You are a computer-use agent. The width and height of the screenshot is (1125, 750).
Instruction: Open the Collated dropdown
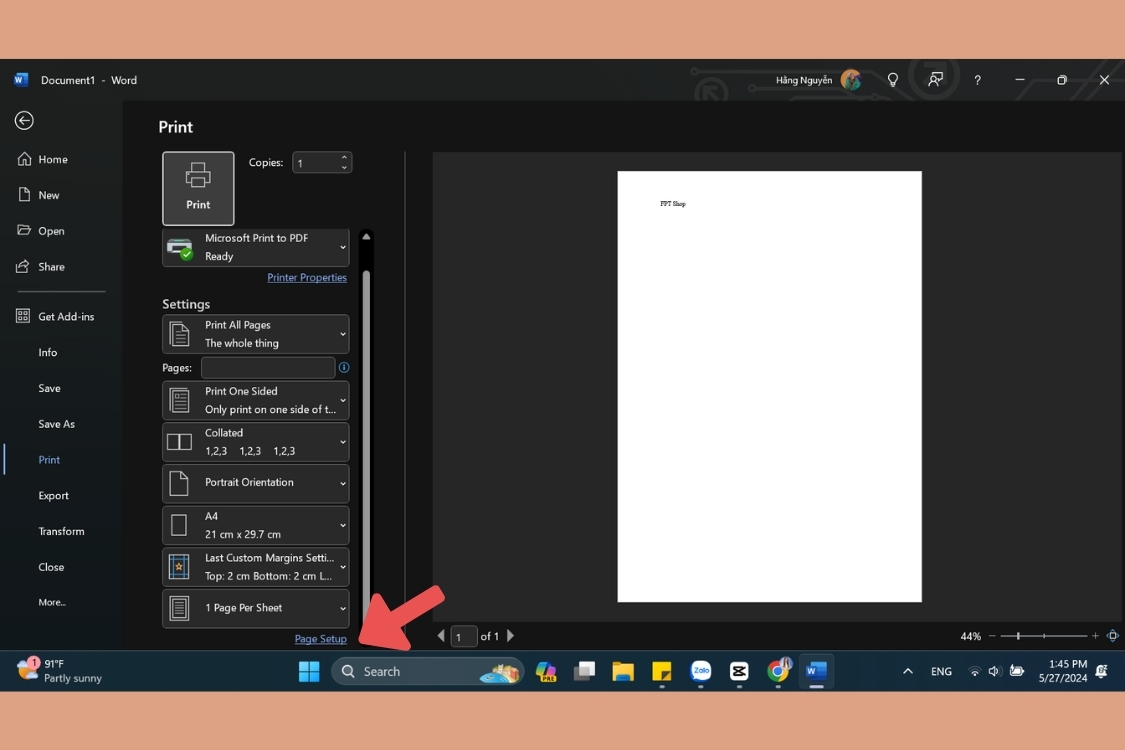255,442
